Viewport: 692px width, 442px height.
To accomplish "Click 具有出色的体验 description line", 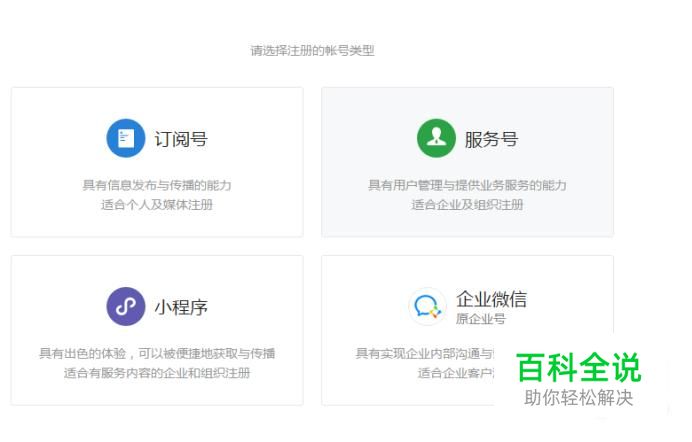I will pos(157,353).
